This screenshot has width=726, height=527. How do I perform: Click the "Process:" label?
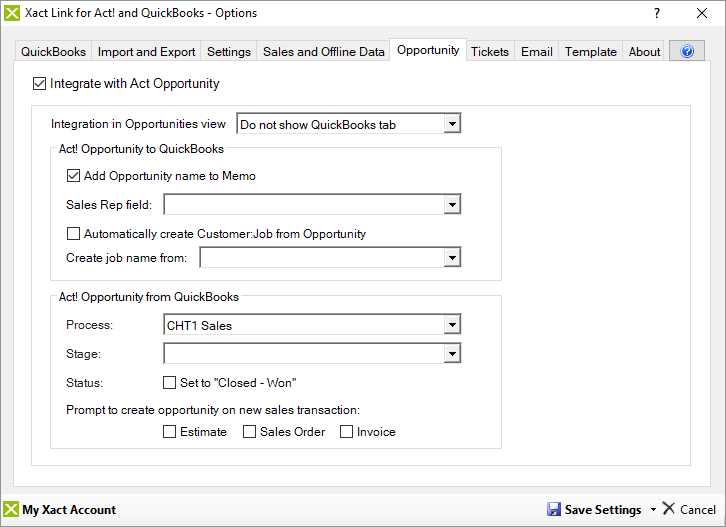click(89, 325)
